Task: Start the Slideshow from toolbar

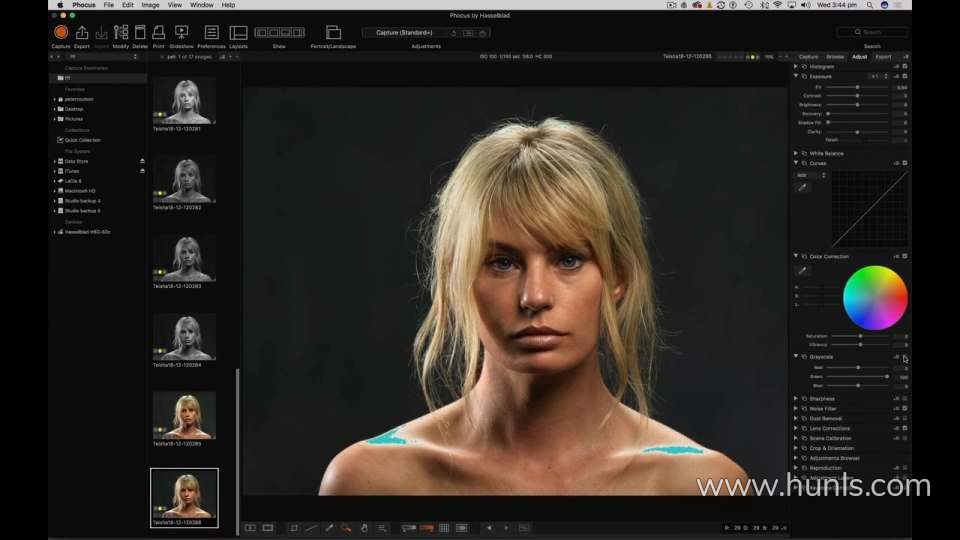Action: coord(181,33)
